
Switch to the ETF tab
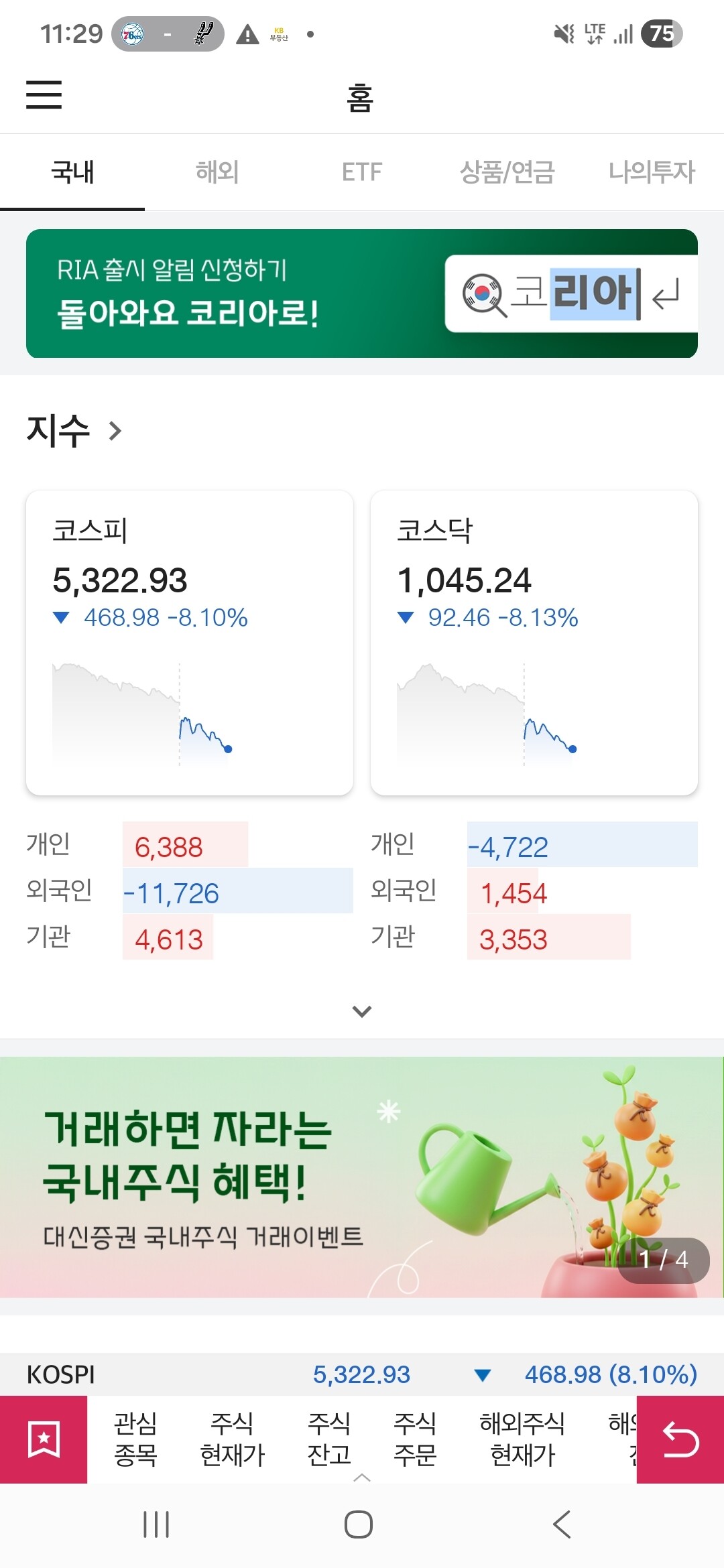pos(361,172)
